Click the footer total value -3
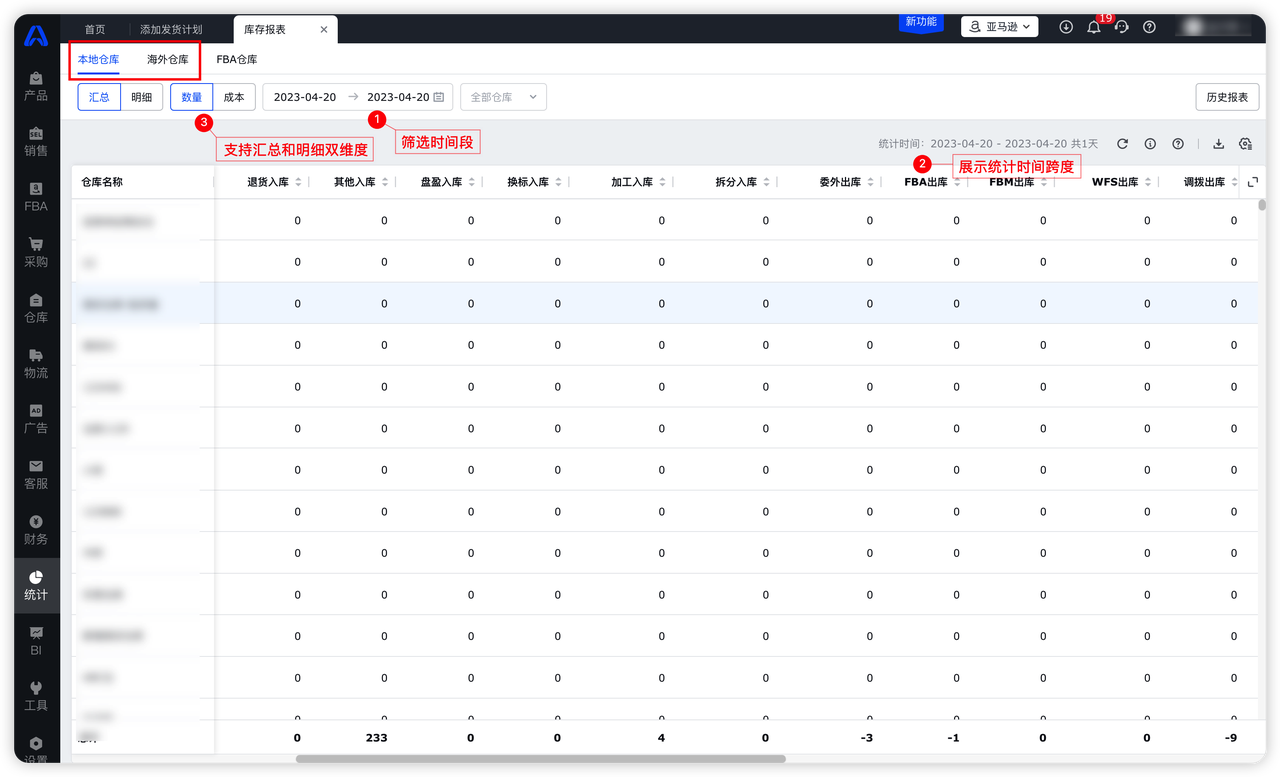The image size is (1280, 777). [867, 738]
